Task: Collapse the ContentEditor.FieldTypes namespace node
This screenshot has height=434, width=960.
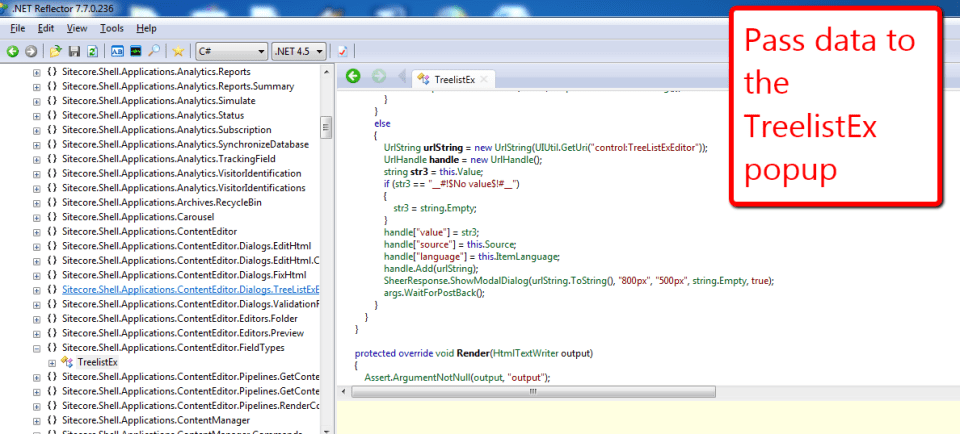Action: point(37,347)
